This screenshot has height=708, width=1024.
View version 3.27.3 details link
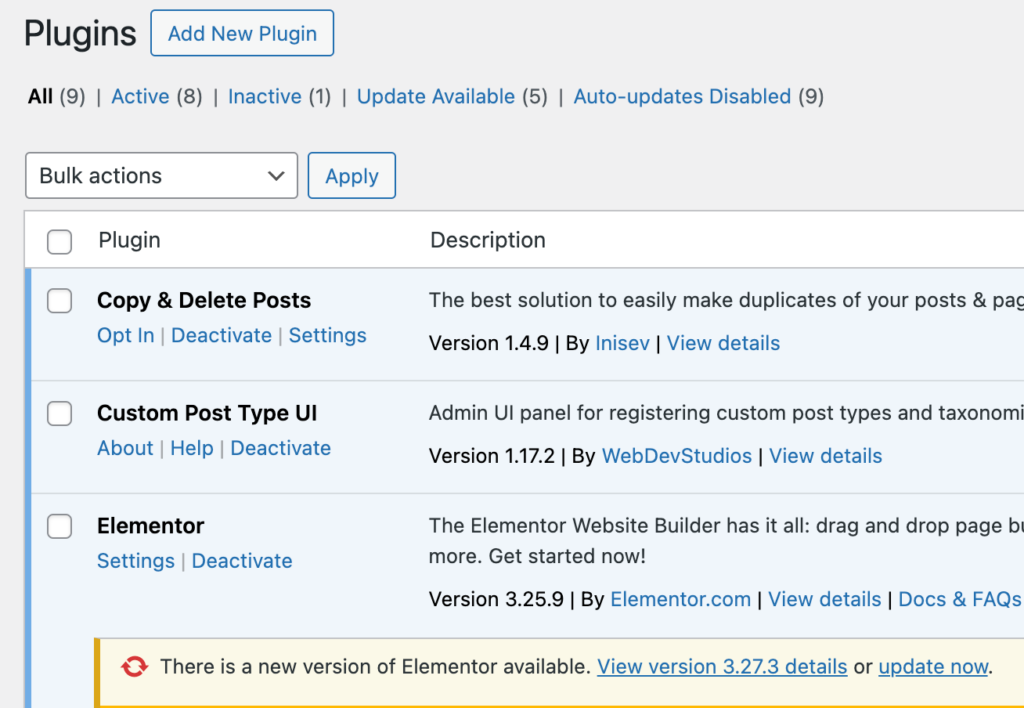(x=722, y=667)
